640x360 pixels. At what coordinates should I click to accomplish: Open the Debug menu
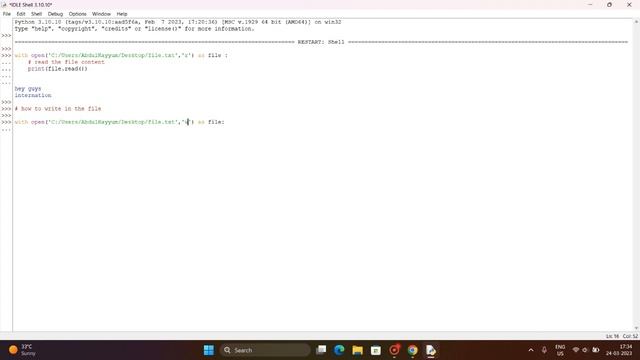55,14
